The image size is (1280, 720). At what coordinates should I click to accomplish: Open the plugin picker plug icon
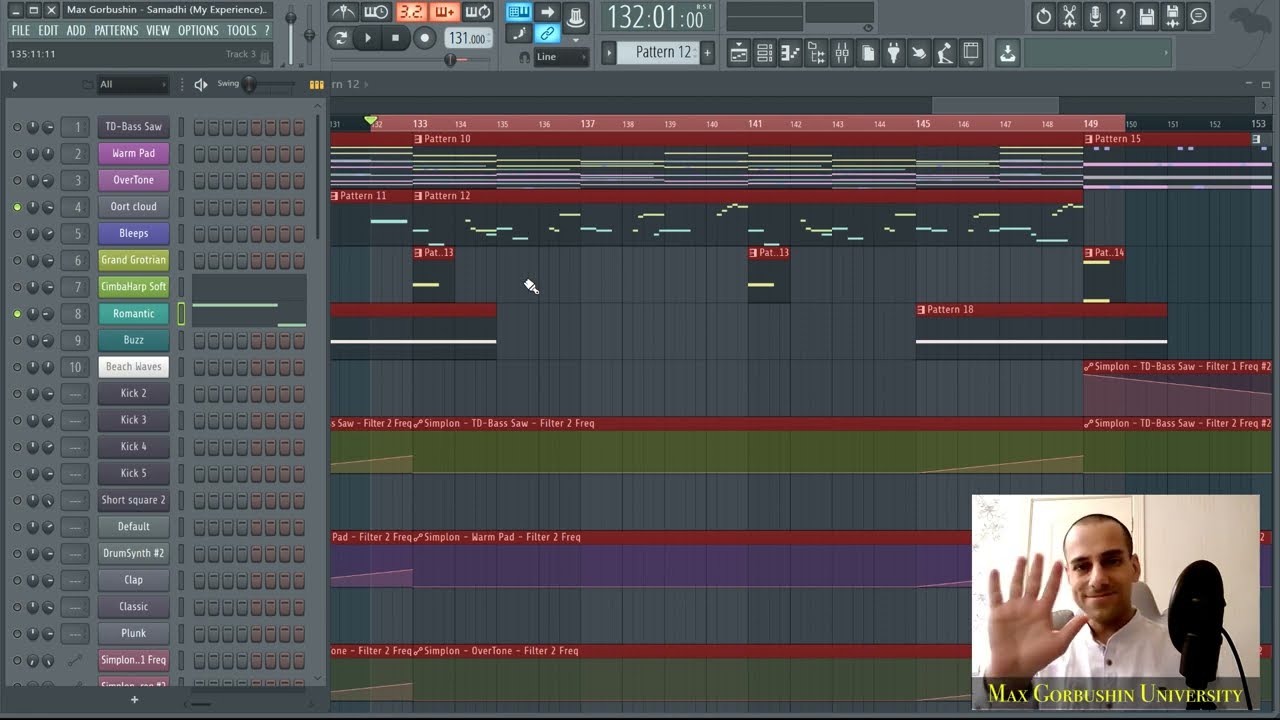point(894,54)
